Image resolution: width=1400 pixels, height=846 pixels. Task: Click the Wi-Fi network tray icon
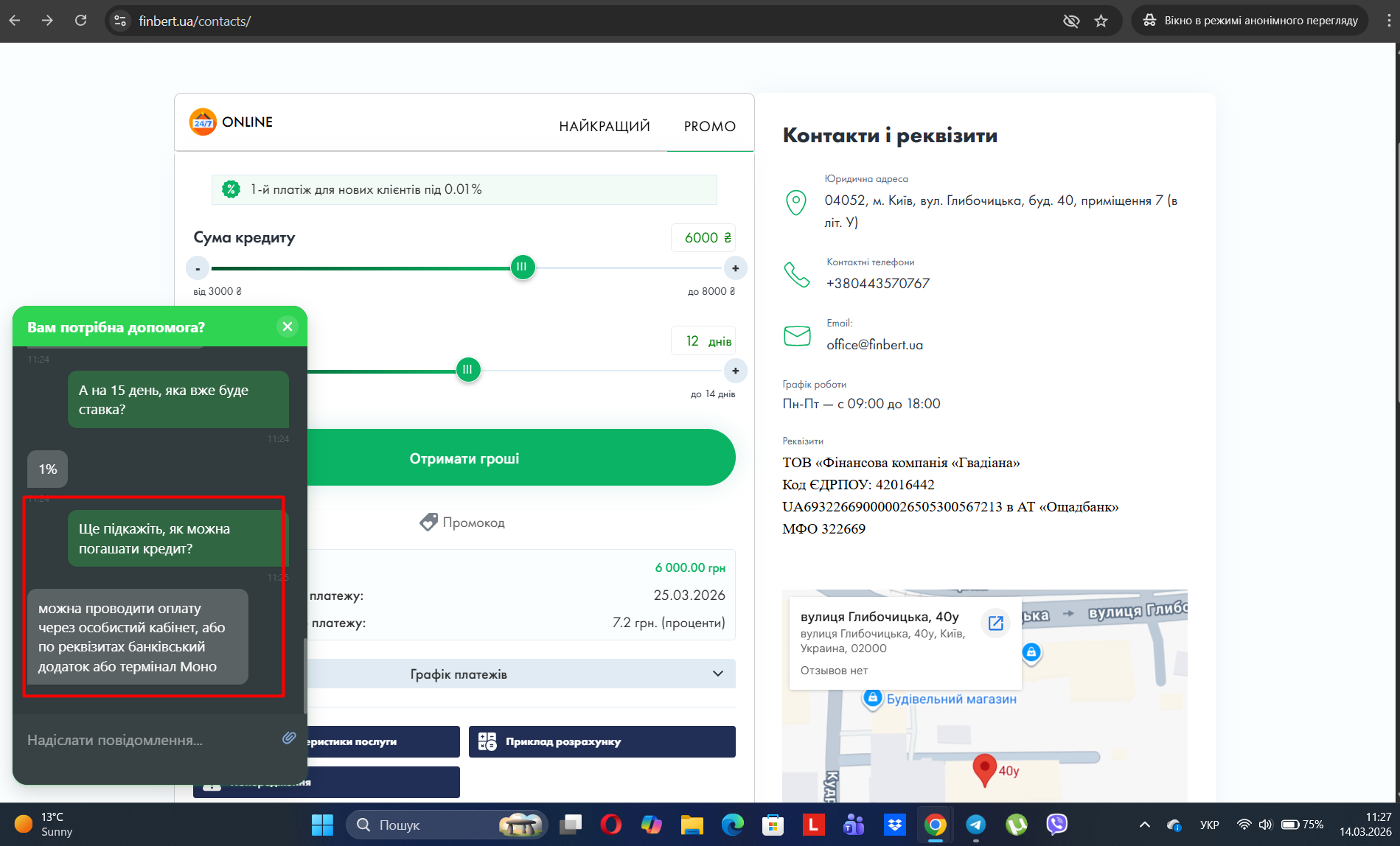click(1244, 825)
